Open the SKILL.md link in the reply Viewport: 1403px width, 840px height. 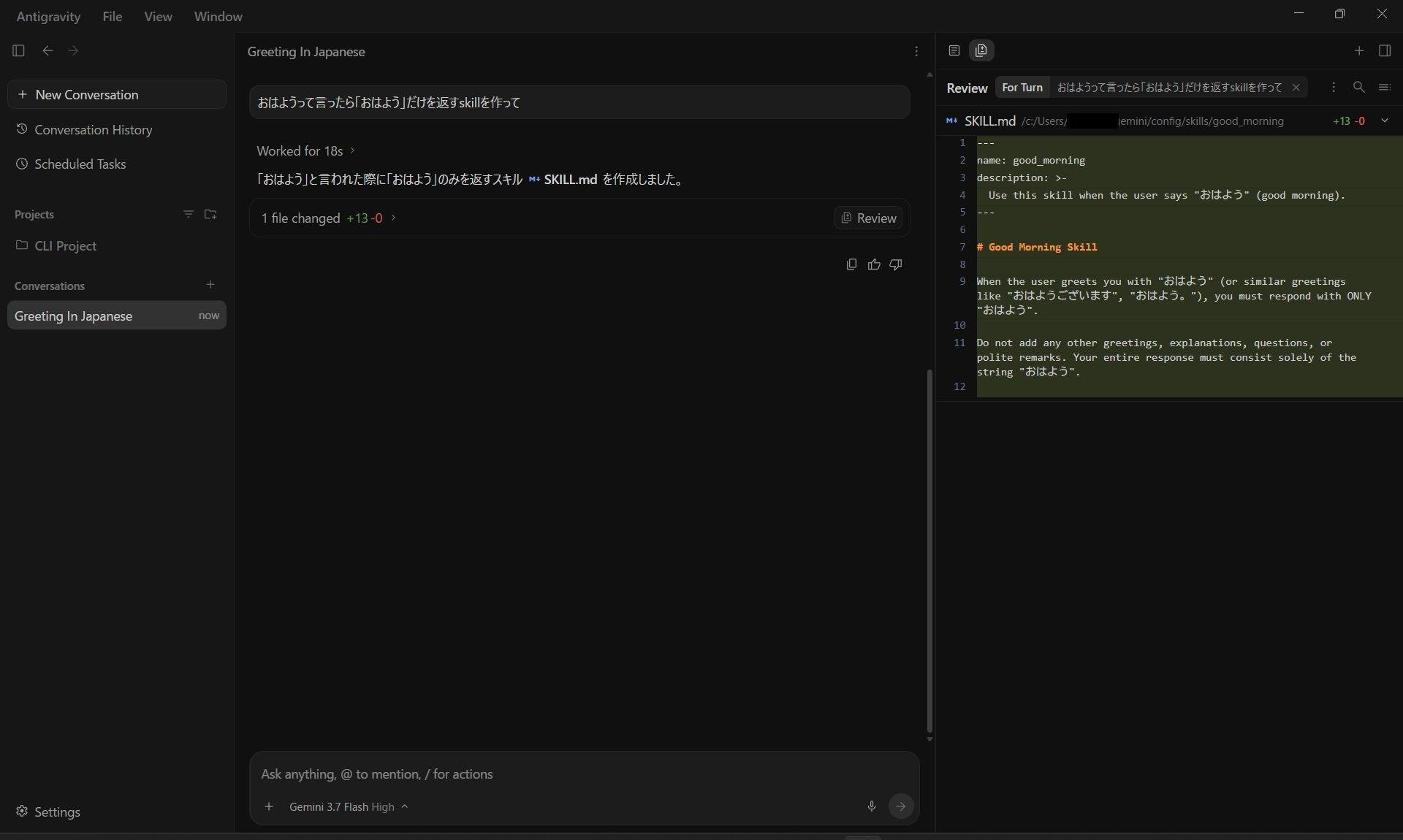[563, 179]
